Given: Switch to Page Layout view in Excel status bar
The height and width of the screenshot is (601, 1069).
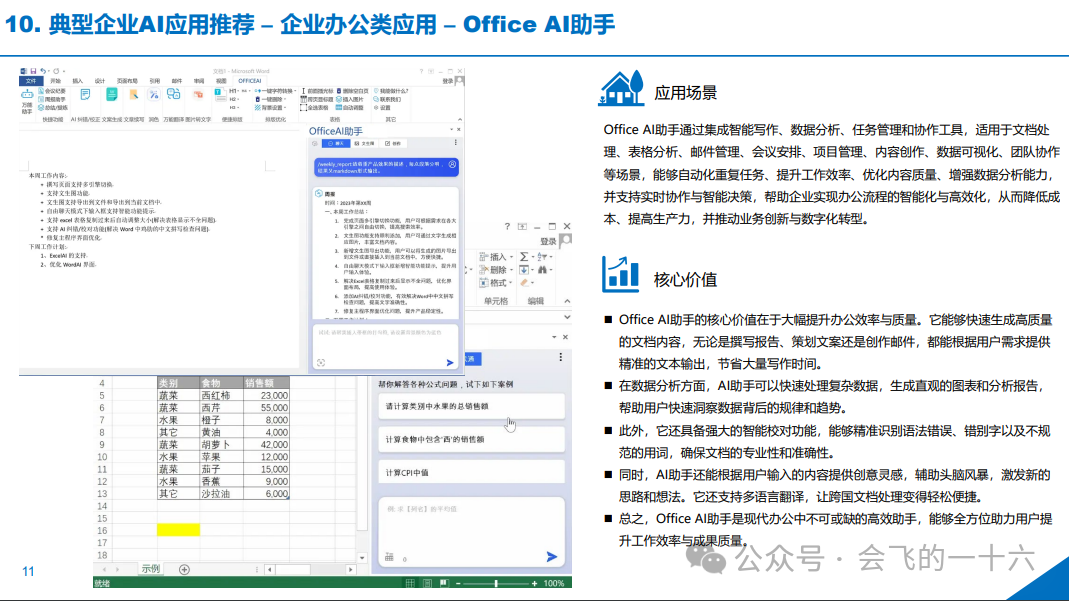Looking at the screenshot, I should tap(427, 583).
